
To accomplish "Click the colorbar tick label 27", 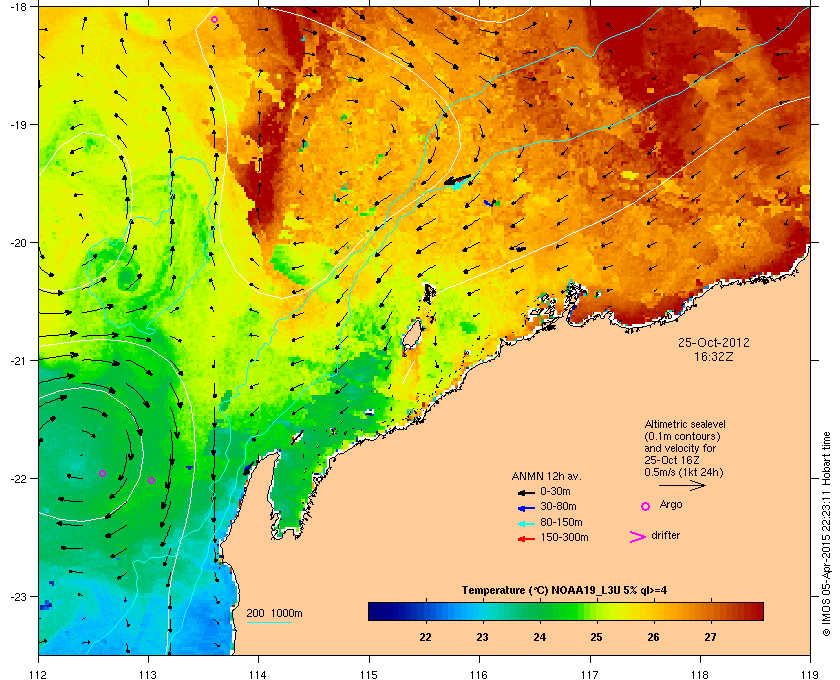I will 710,638.
